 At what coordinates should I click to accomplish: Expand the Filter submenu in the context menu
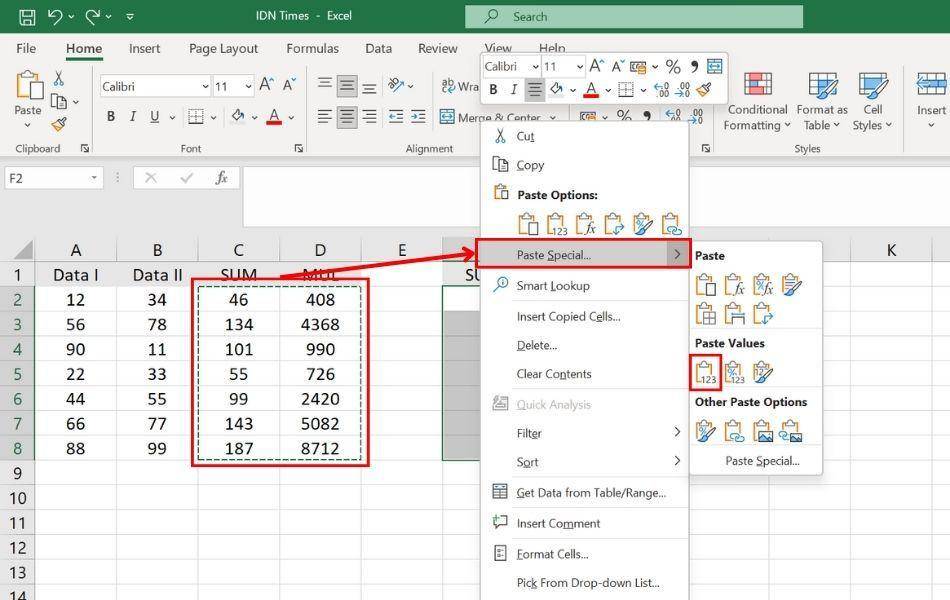click(677, 432)
